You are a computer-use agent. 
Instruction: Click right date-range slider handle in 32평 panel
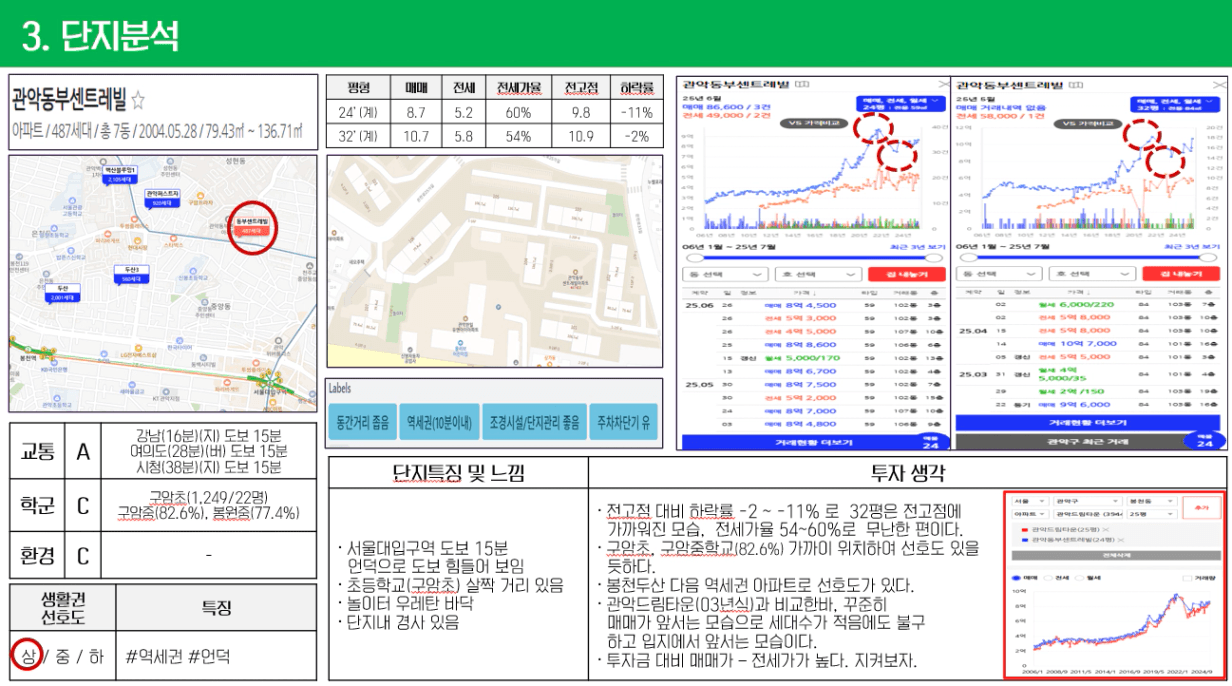[1208, 258]
